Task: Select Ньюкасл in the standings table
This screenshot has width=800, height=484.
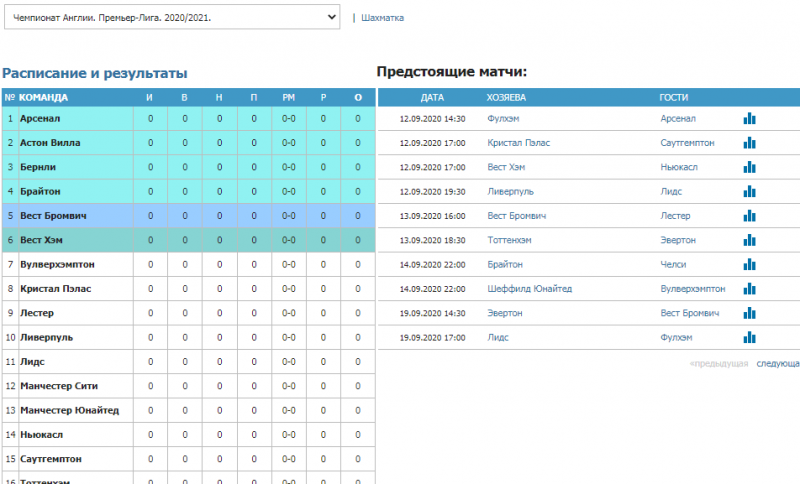Action: (41, 435)
